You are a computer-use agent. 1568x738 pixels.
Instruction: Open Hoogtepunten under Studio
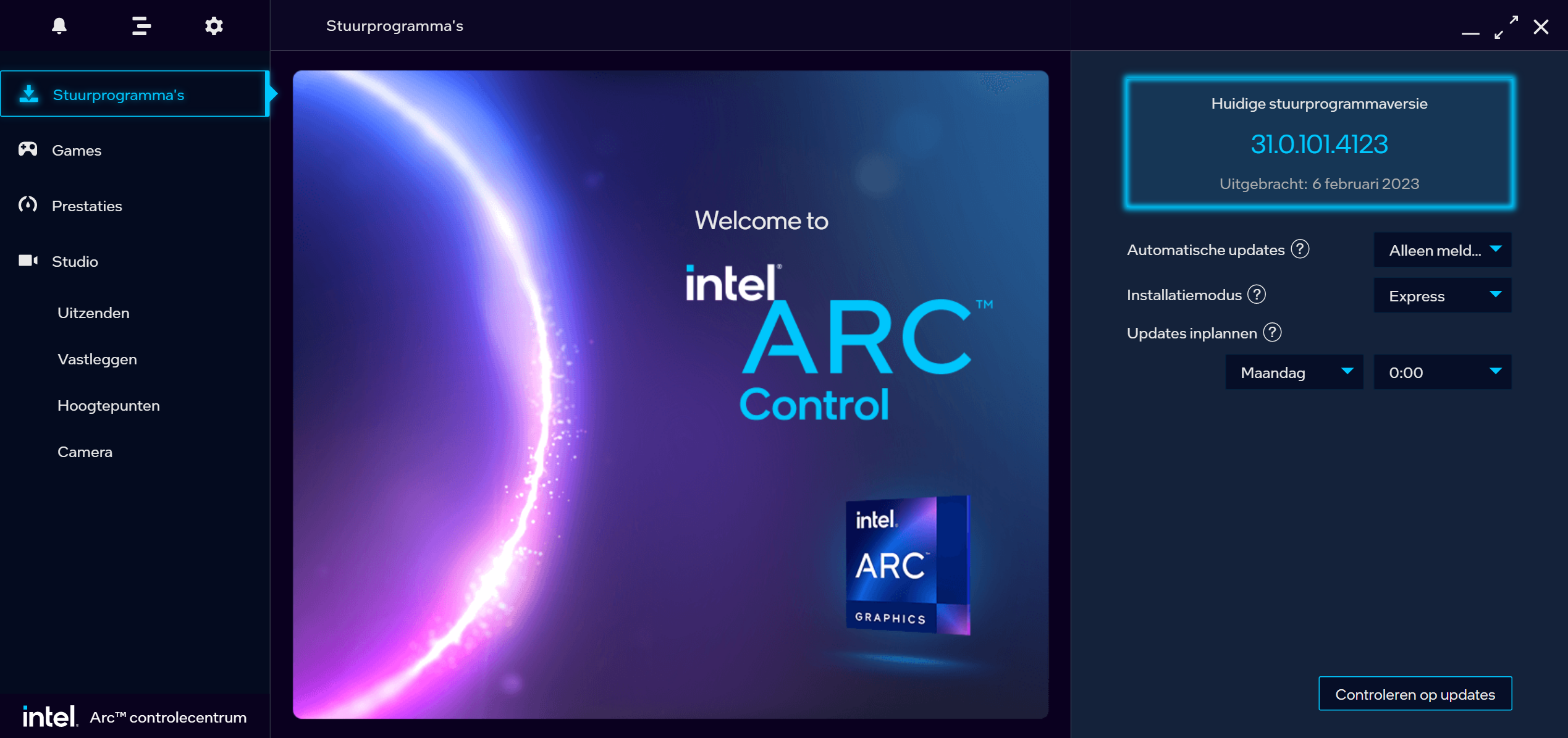[x=108, y=406]
